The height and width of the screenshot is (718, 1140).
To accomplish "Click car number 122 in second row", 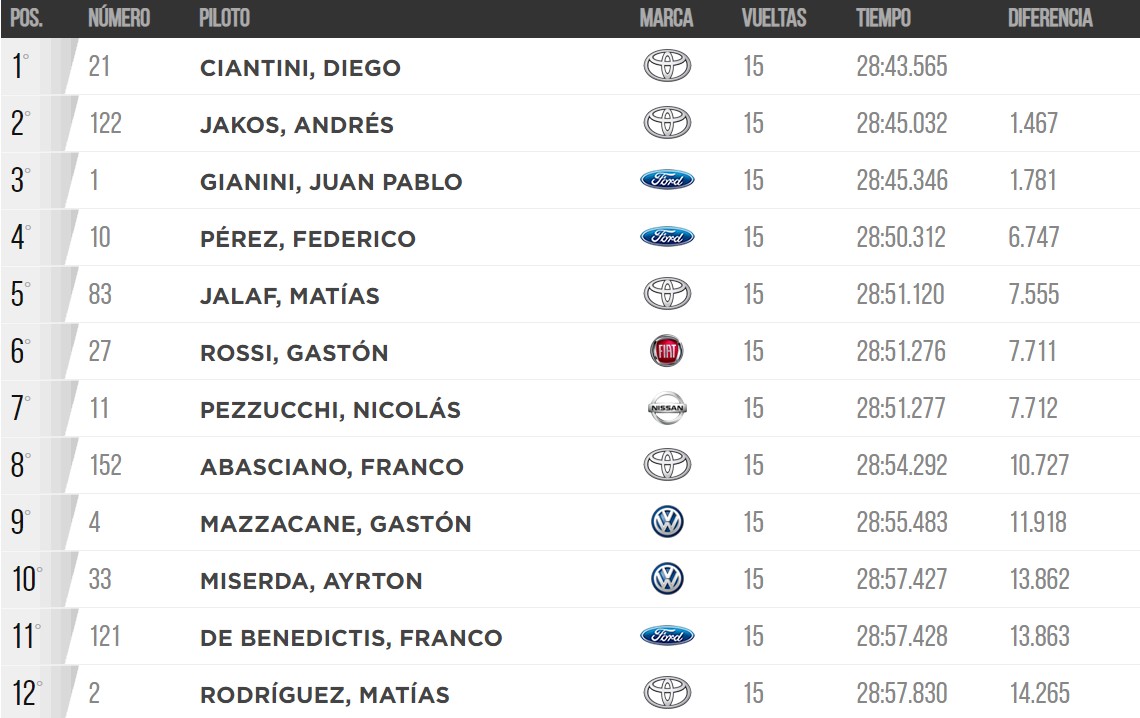I will [x=105, y=123].
